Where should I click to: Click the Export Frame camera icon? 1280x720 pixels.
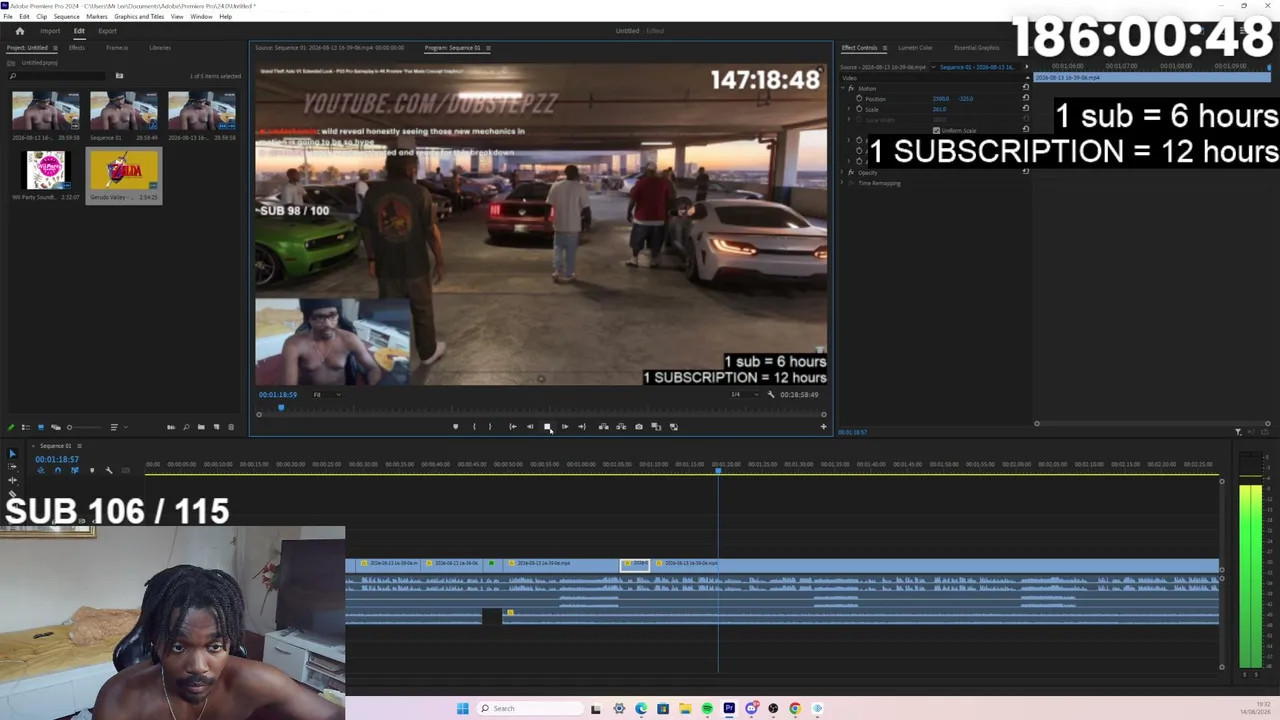[639, 427]
